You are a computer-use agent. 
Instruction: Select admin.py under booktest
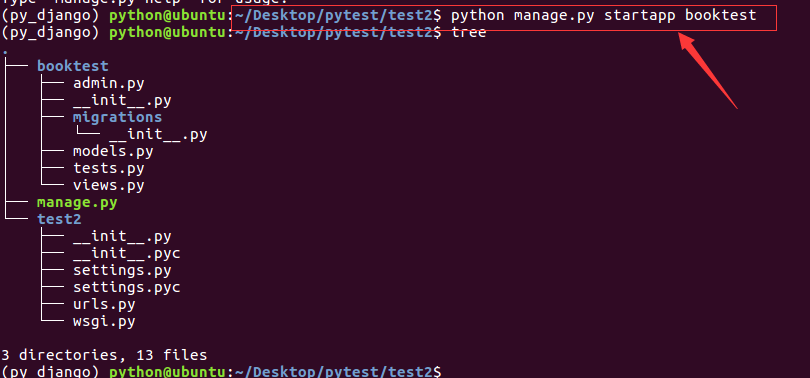coord(108,83)
